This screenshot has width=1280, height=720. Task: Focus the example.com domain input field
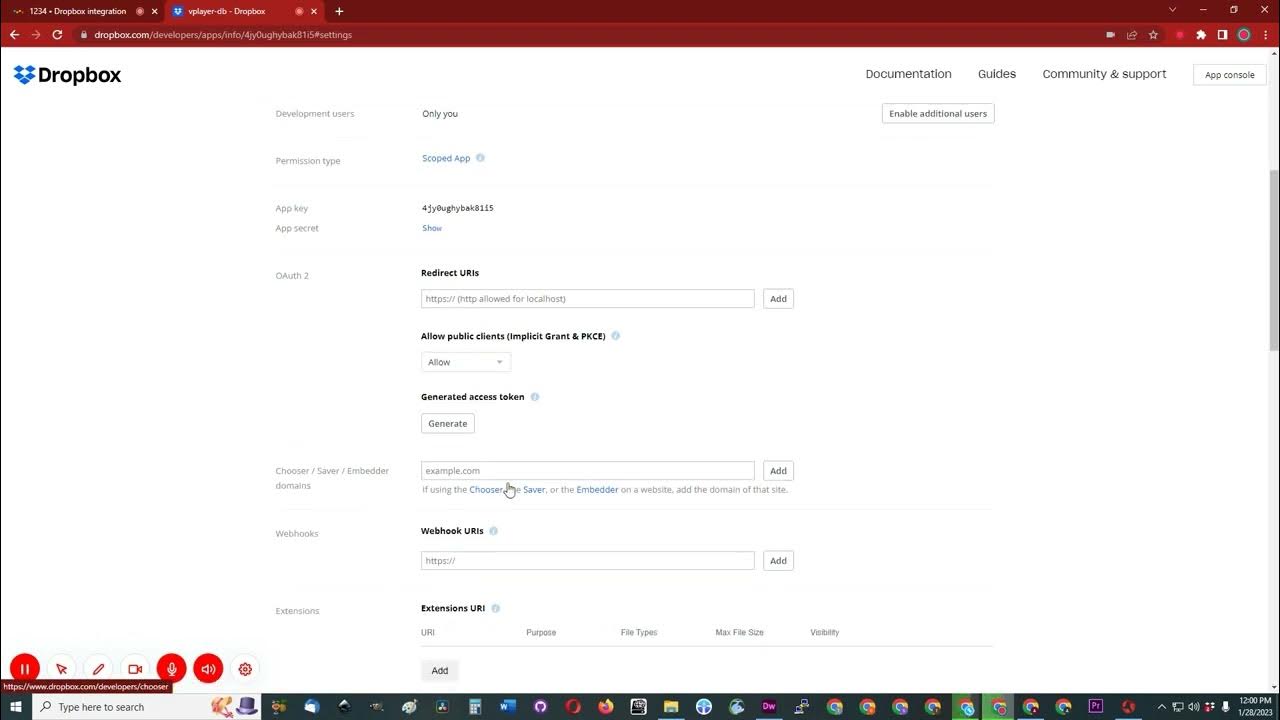[588, 471]
